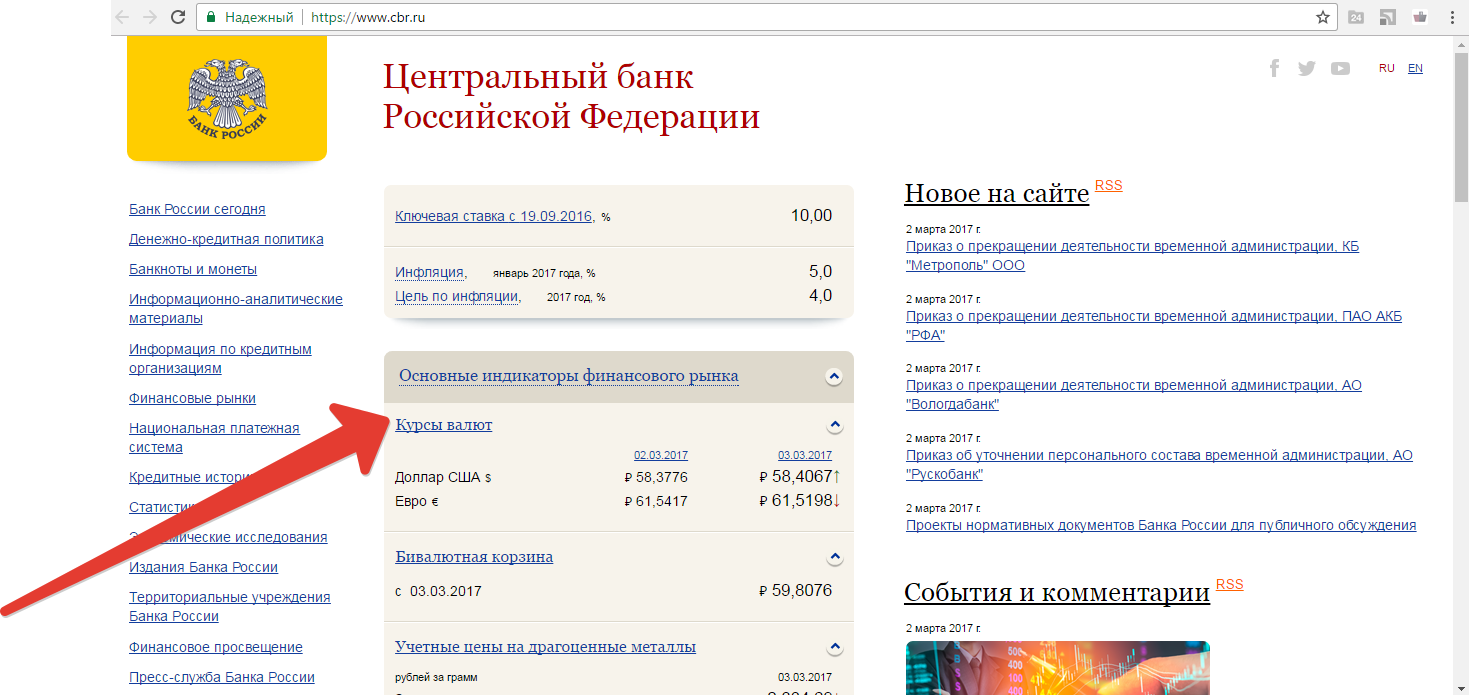
Task: Open 'Информация по кредитным организациям' link
Action: tap(220, 358)
